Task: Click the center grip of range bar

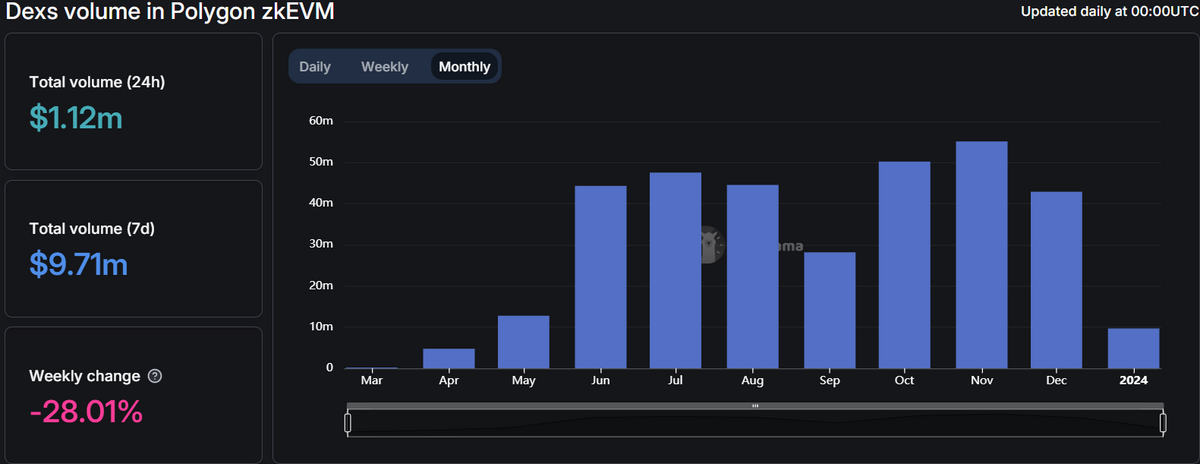Action: click(x=755, y=405)
